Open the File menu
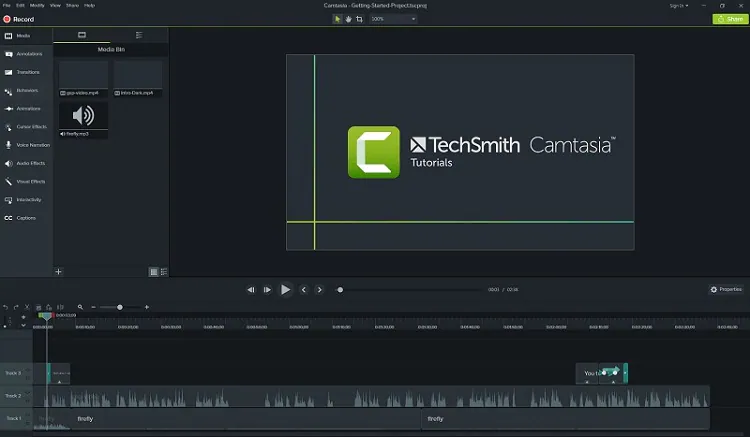The height and width of the screenshot is (437, 750). click(7, 6)
